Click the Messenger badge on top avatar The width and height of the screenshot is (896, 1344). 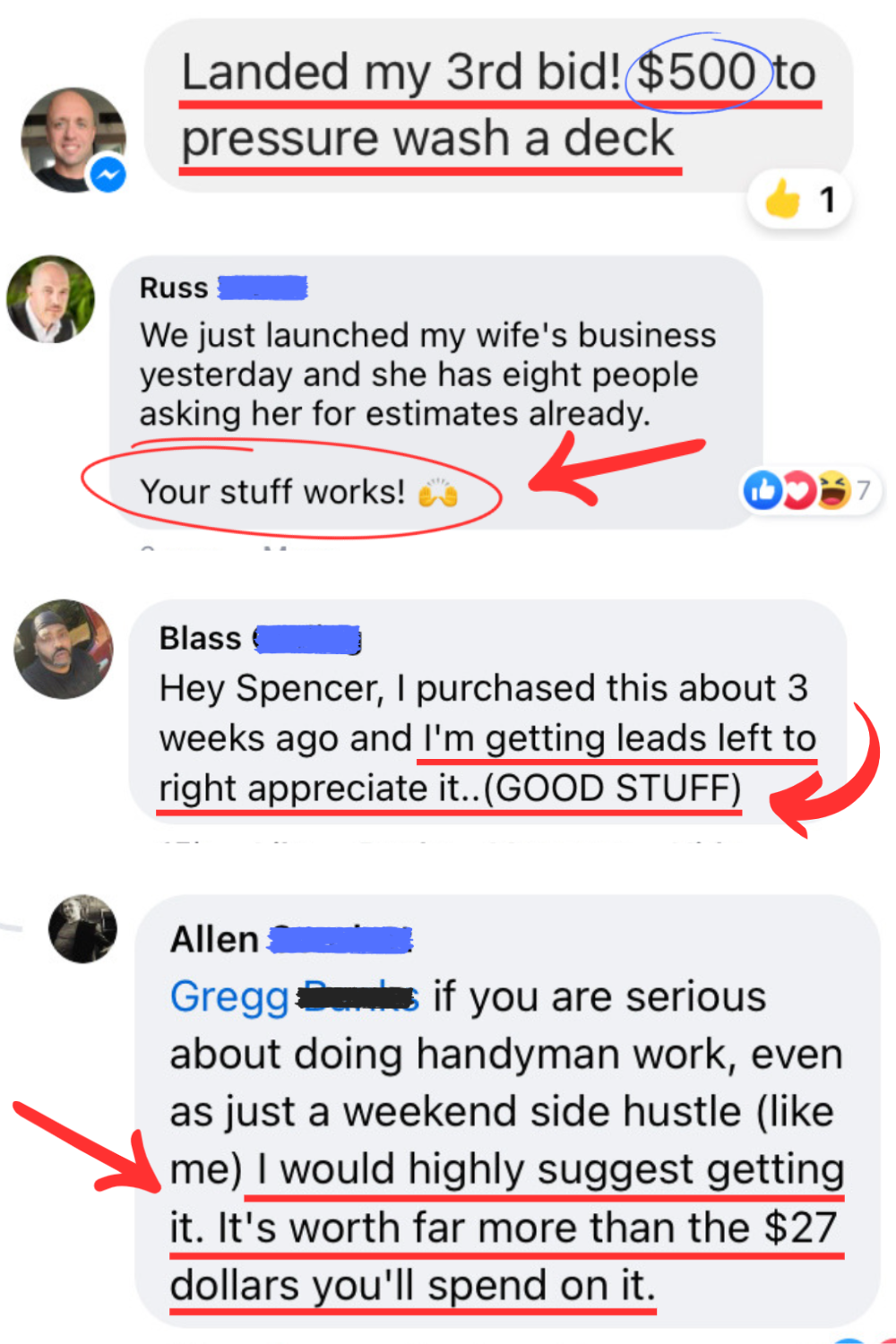pos(108,174)
